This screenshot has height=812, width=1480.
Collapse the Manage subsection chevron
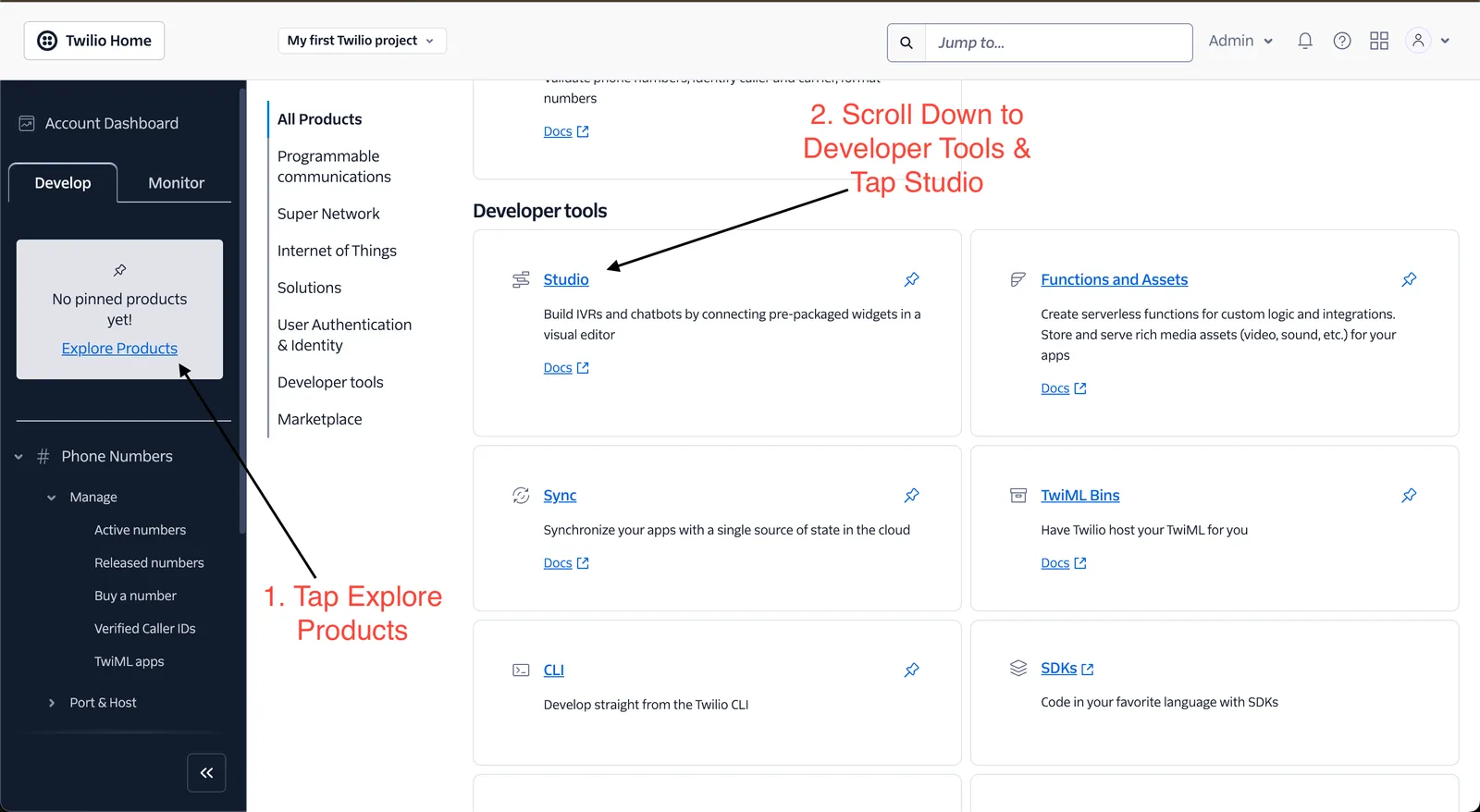(x=51, y=498)
